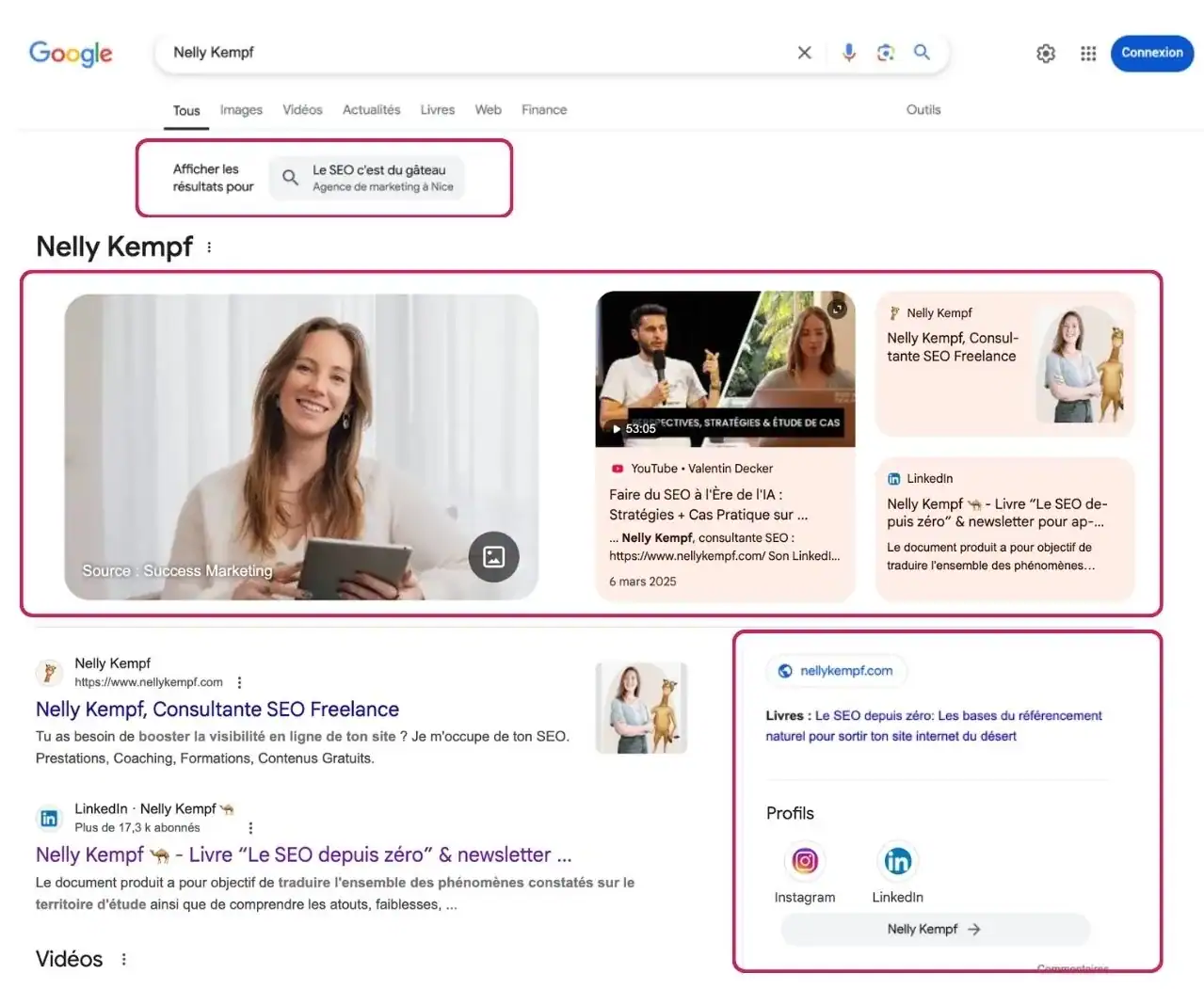Click 'Plus de 17,3 k abonnés' text

(x=137, y=828)
